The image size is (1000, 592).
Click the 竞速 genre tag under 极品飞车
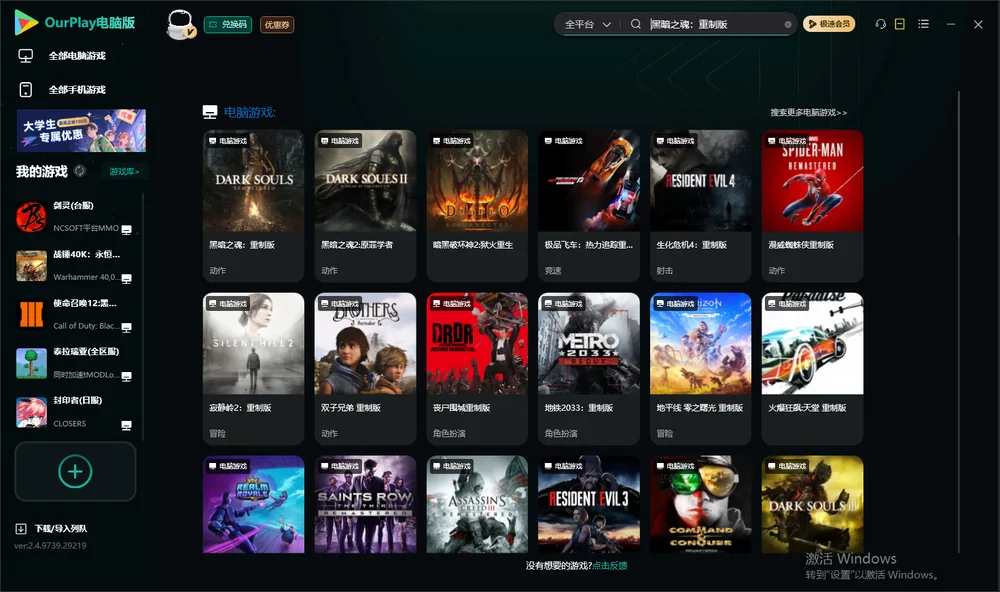pos(553,270)
